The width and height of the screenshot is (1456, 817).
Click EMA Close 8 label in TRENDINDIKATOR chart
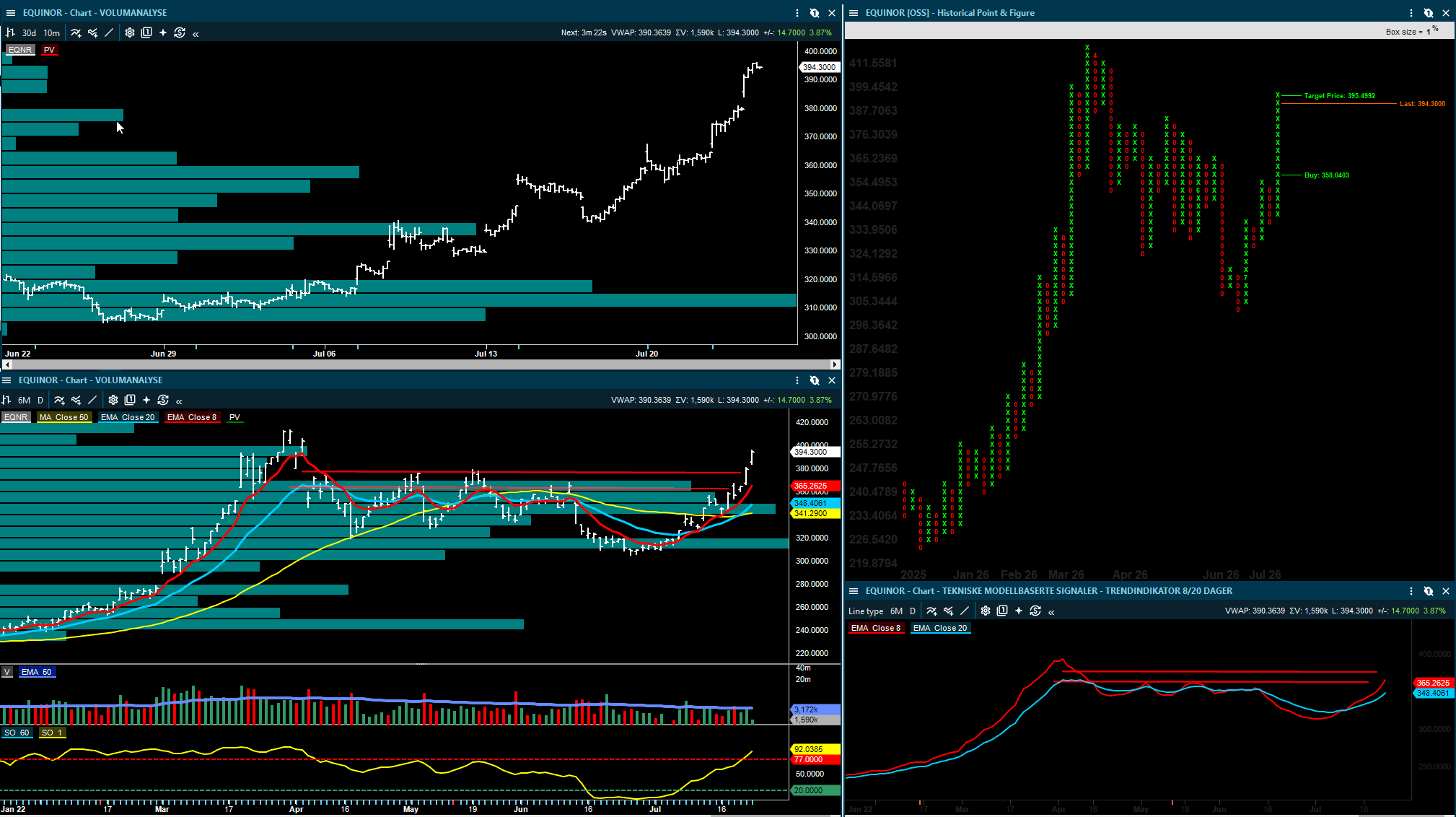tap(876, 628)
